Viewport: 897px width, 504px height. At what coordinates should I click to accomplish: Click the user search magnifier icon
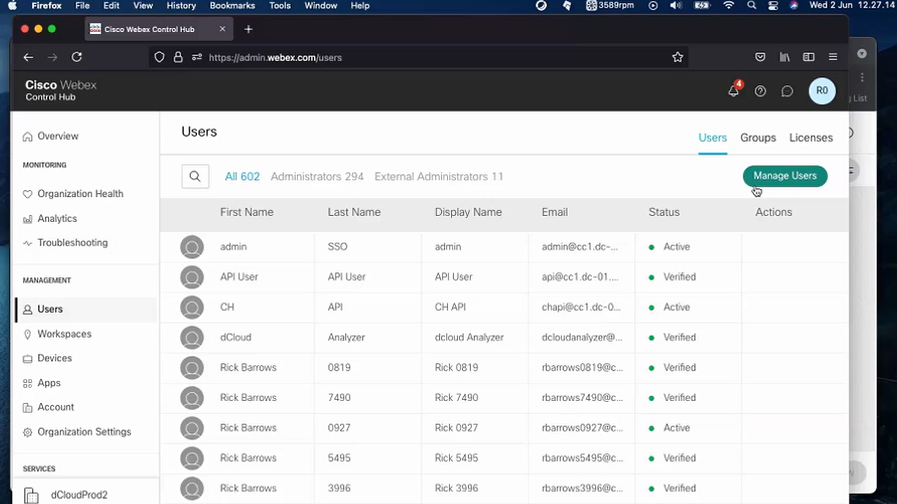pos(195,177)
